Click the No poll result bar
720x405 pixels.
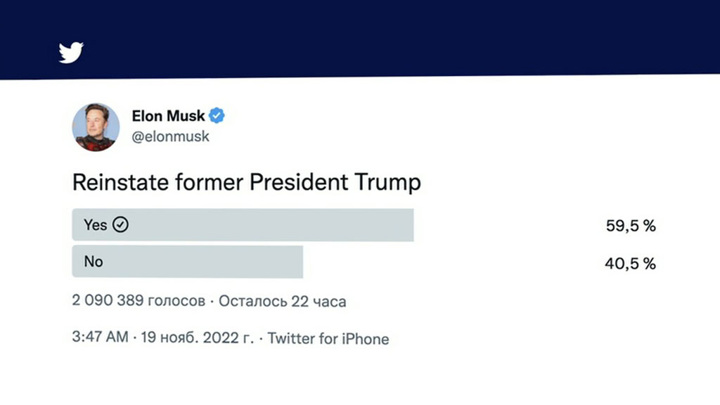tap(187, 261)
